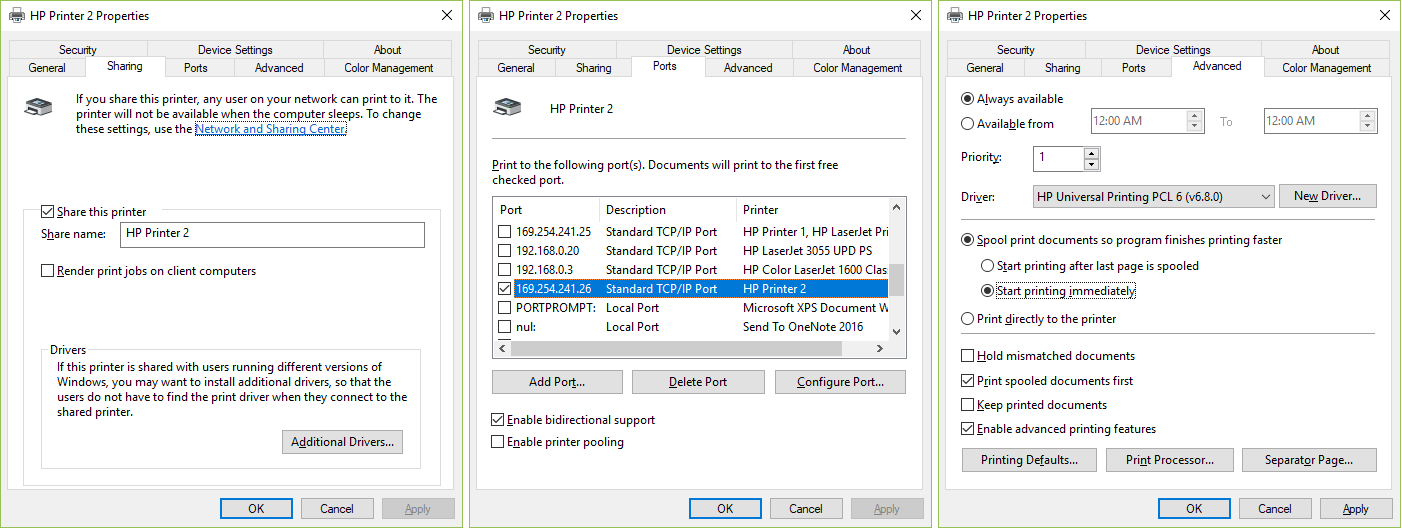This screenshot has width=1402, height=531.
Task: Click the Priority value field
Action: pyautogui.click(x=1058, y=158)
